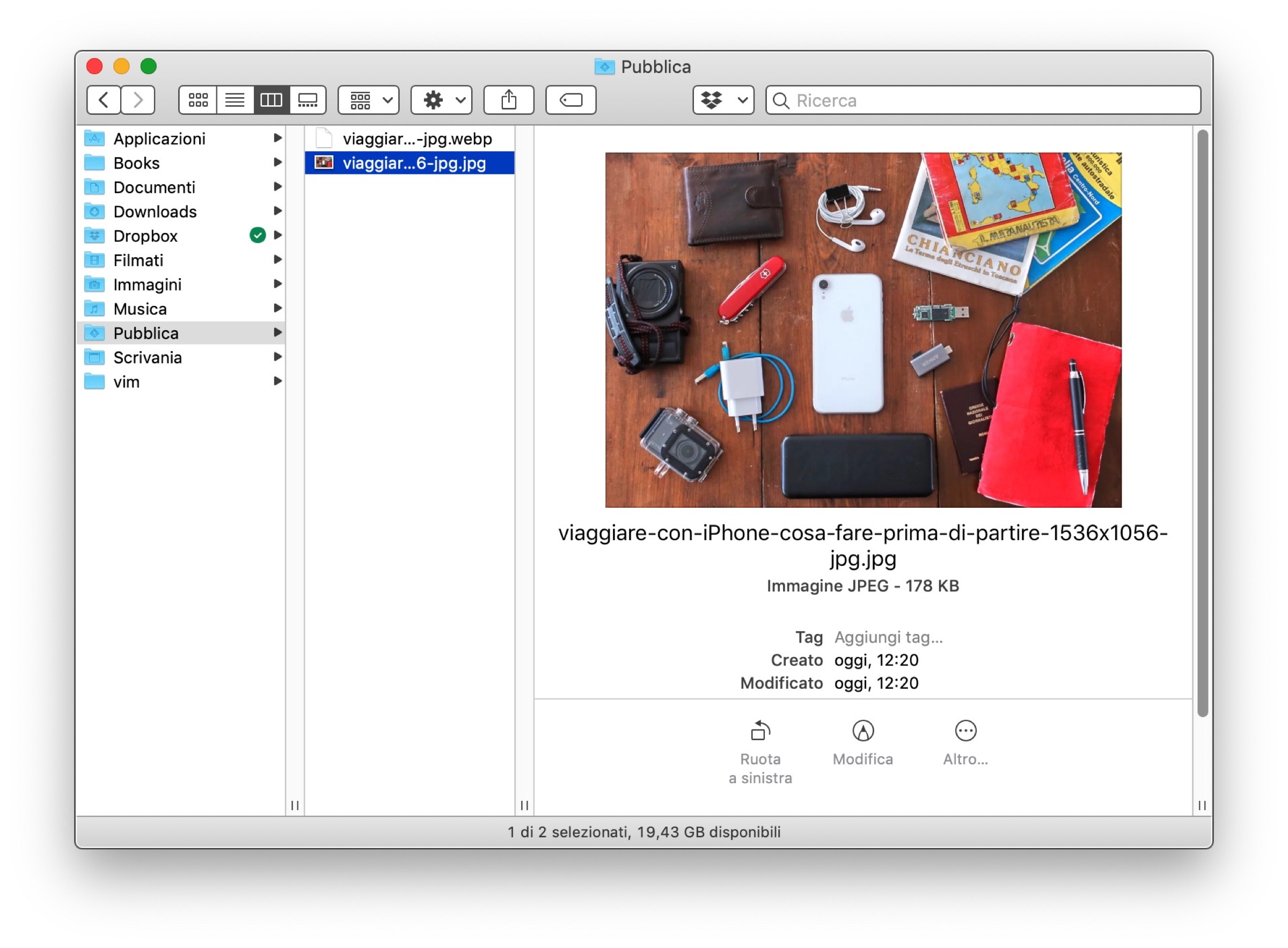Viewport: 1288px width, 948px height.
Task: Select the Immagini folder
Action: tap(148, 285)
